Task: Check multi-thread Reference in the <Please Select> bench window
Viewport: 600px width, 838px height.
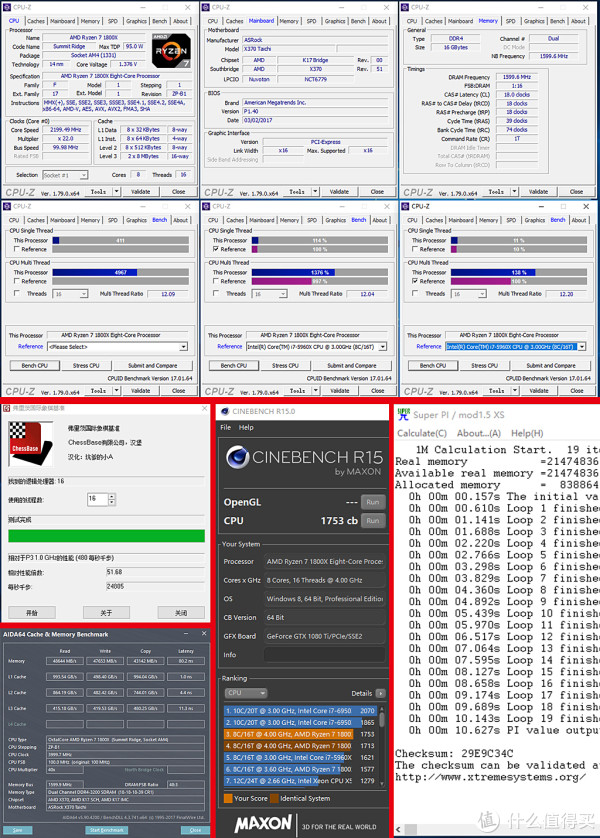Action: 17,281
